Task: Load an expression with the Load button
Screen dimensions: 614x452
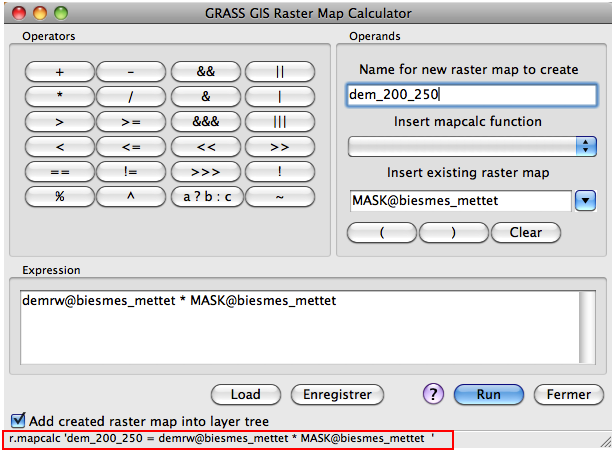Action: pyautogui.click(x=245, y=394)
